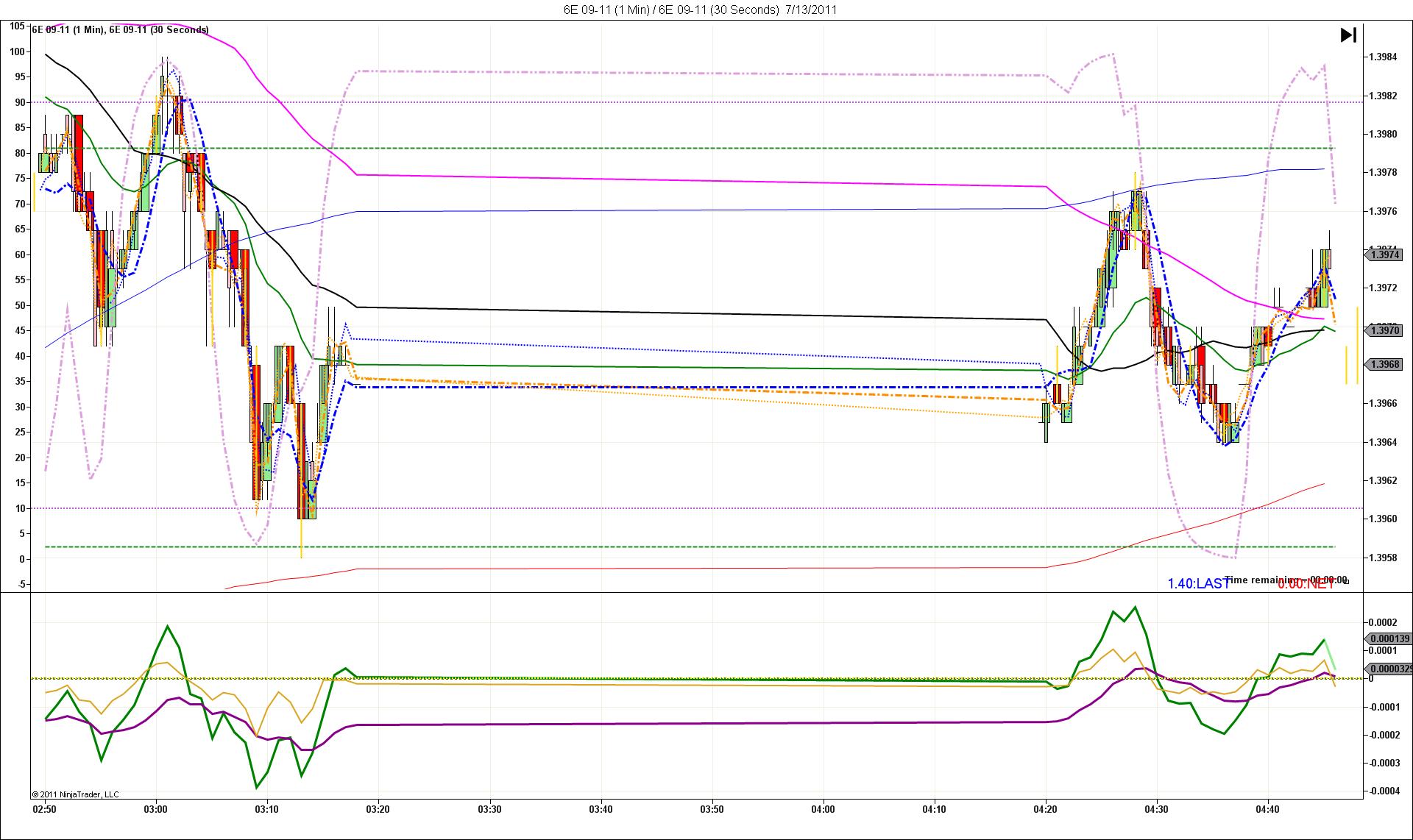Click the 03:40 label on the time axis

click(601, 810)
